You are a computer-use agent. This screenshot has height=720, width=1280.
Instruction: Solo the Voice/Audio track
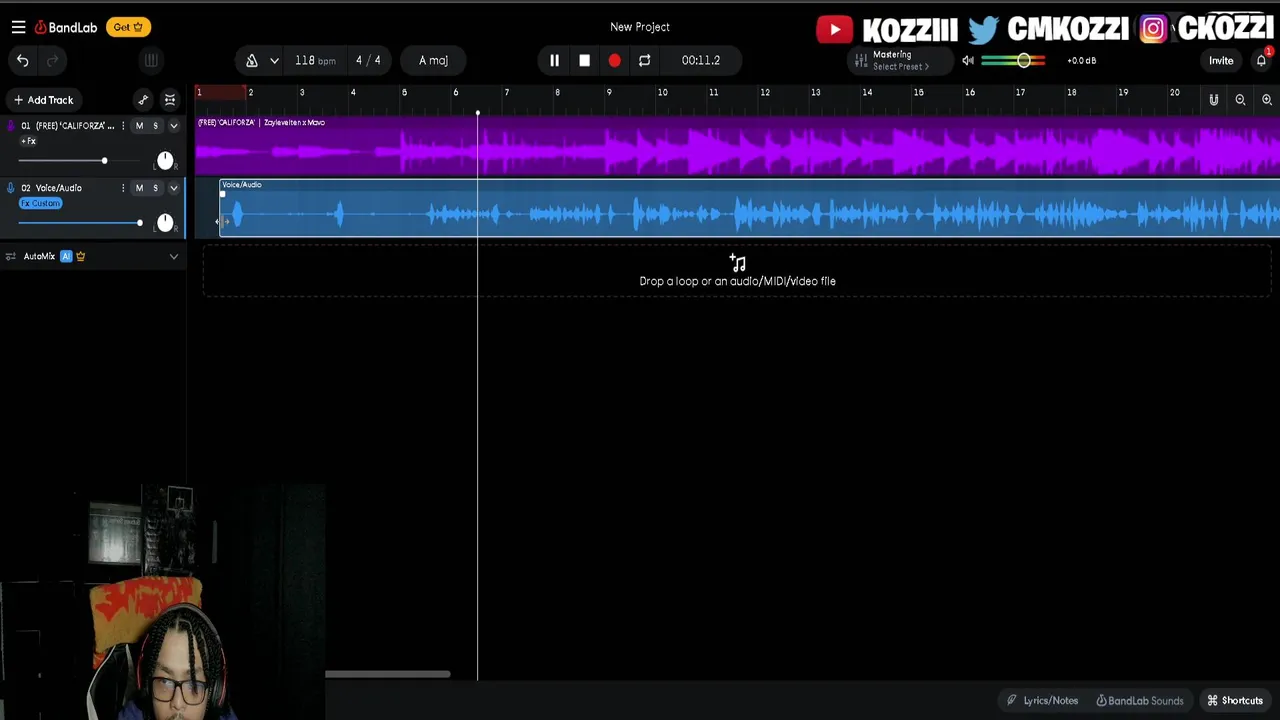155,188
